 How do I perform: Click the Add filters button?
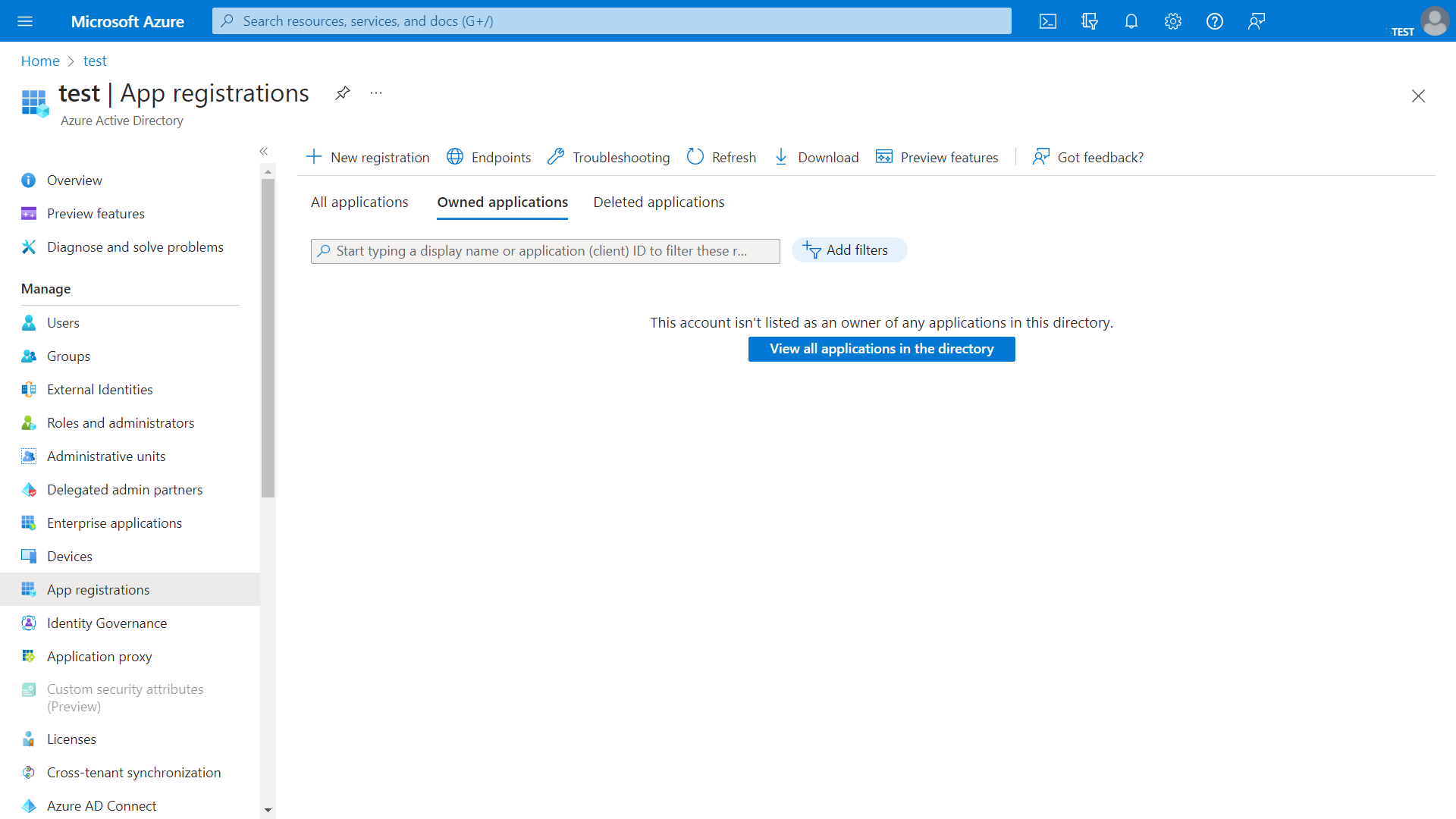coord(849,250)
